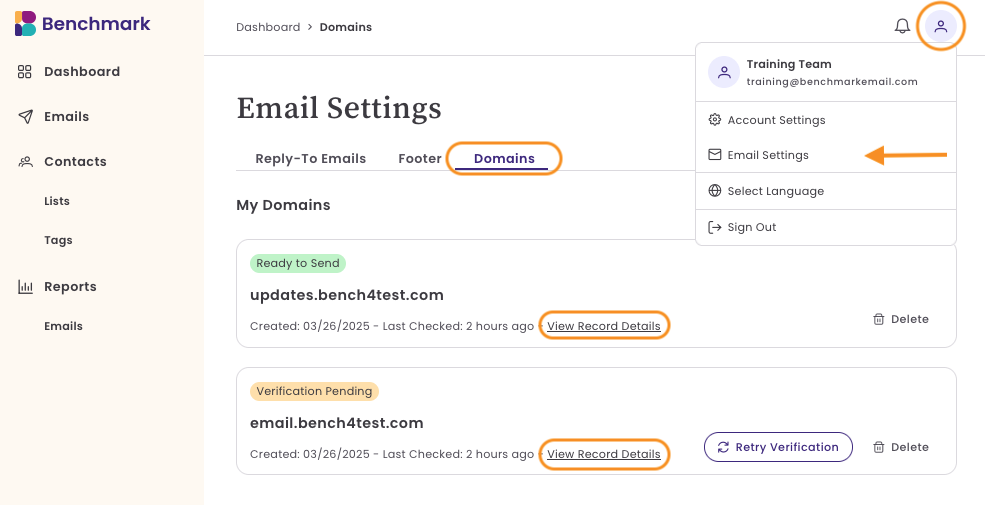Click the user profile avatar icon
This screenshot has width=985, height=505.
point(940,26)
